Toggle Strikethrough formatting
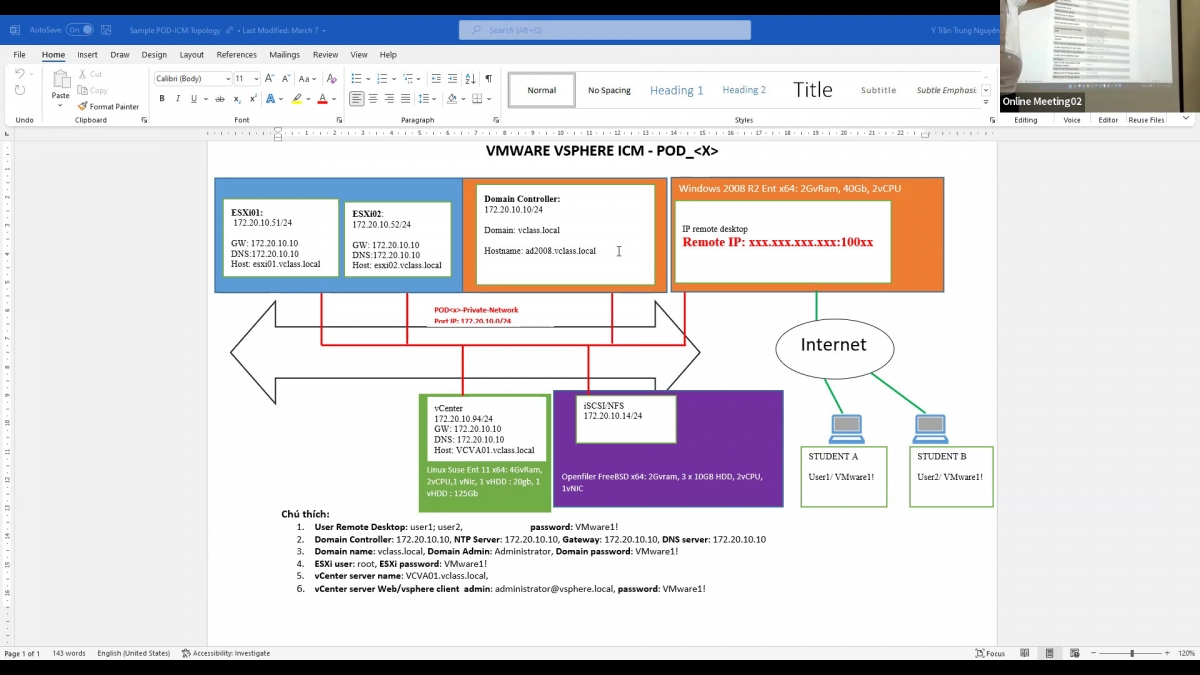The width and height of the screenshot is (1200, 675). [220, 99]
